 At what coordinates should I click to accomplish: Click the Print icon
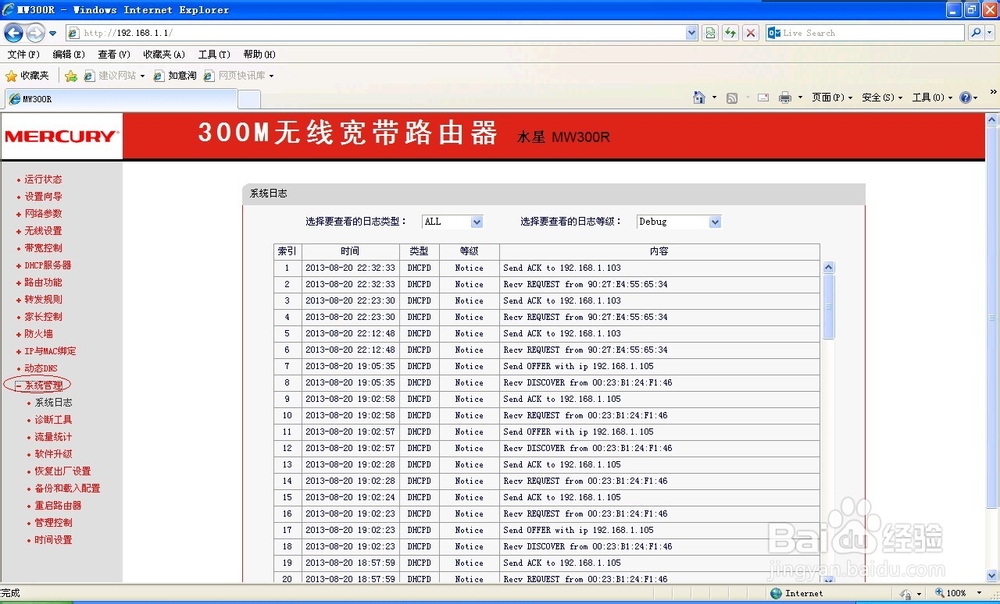click(x=785, y=98)
